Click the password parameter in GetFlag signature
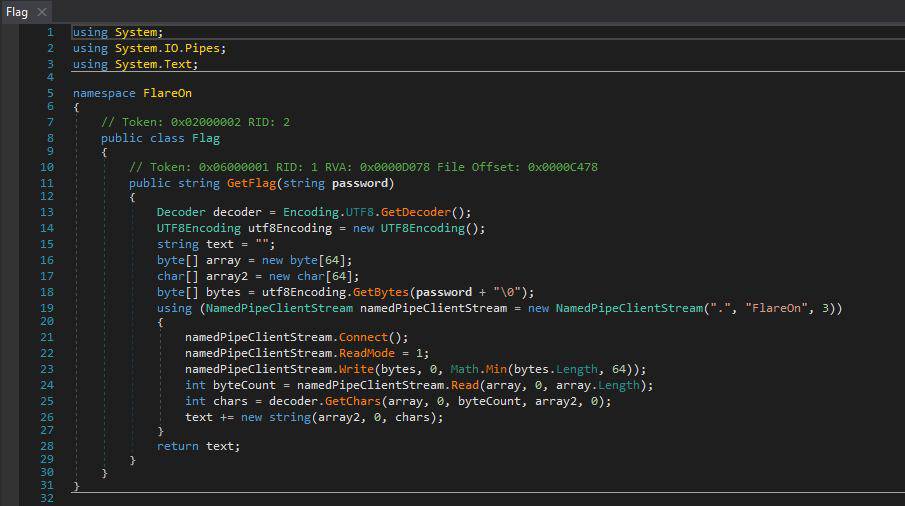Image resolution: width=905 pixels, height=506 pixels. pyautogui.click(x=363, y=183)
